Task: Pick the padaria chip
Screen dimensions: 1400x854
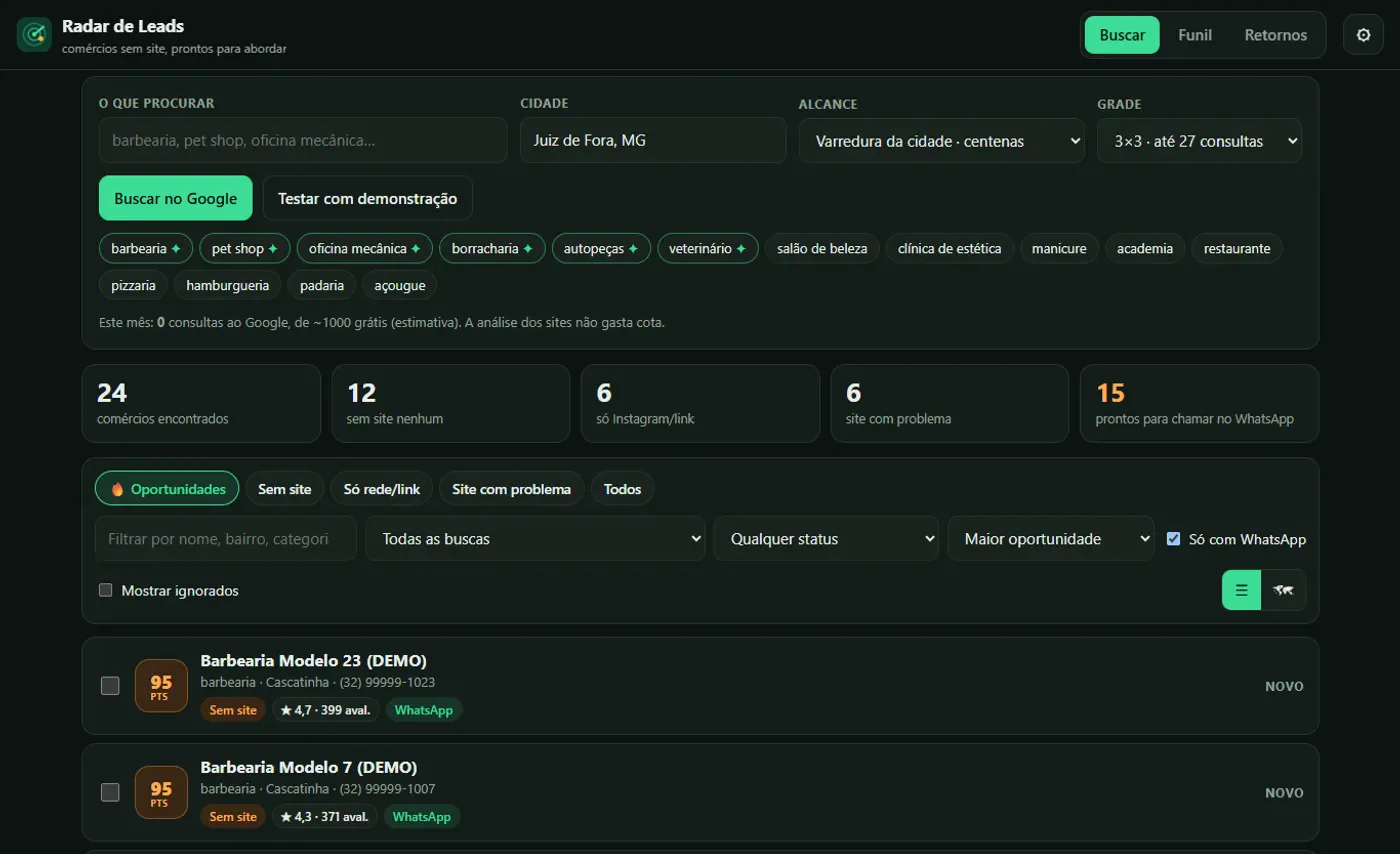Action: tap(322, 285)
